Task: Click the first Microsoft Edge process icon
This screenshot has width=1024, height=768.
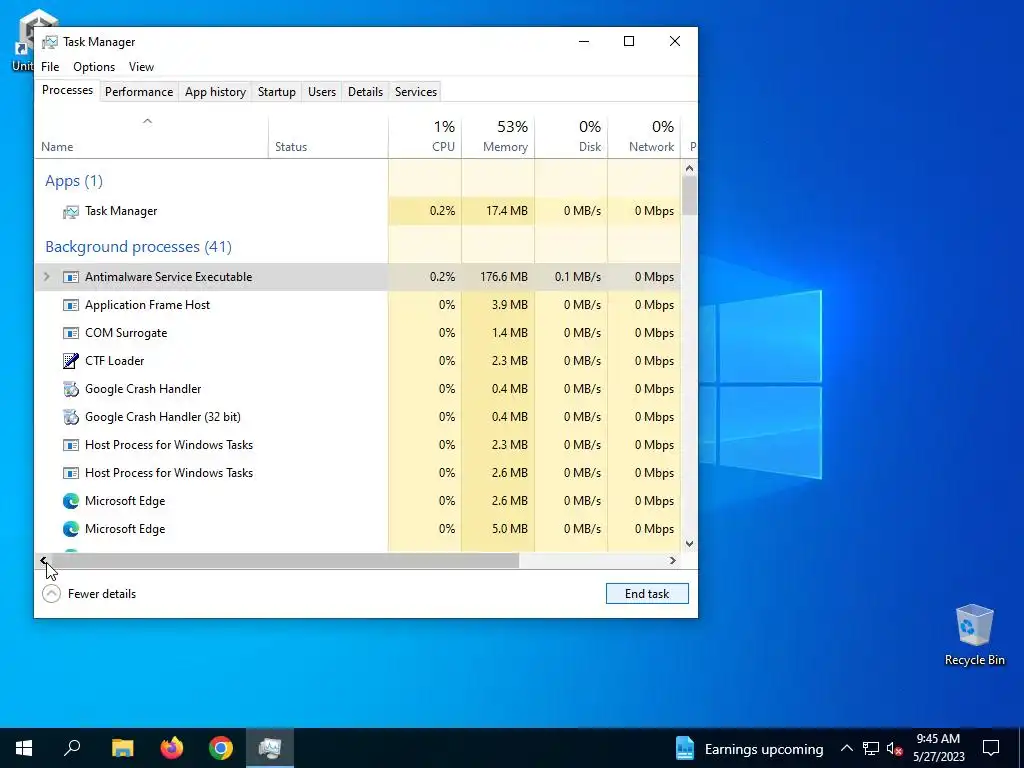Action: tap(71, 502)
